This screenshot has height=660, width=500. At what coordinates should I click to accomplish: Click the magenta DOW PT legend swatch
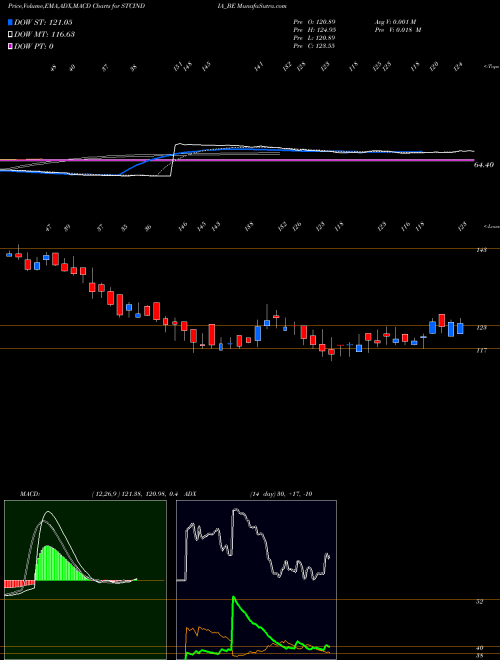click(10, 46)
